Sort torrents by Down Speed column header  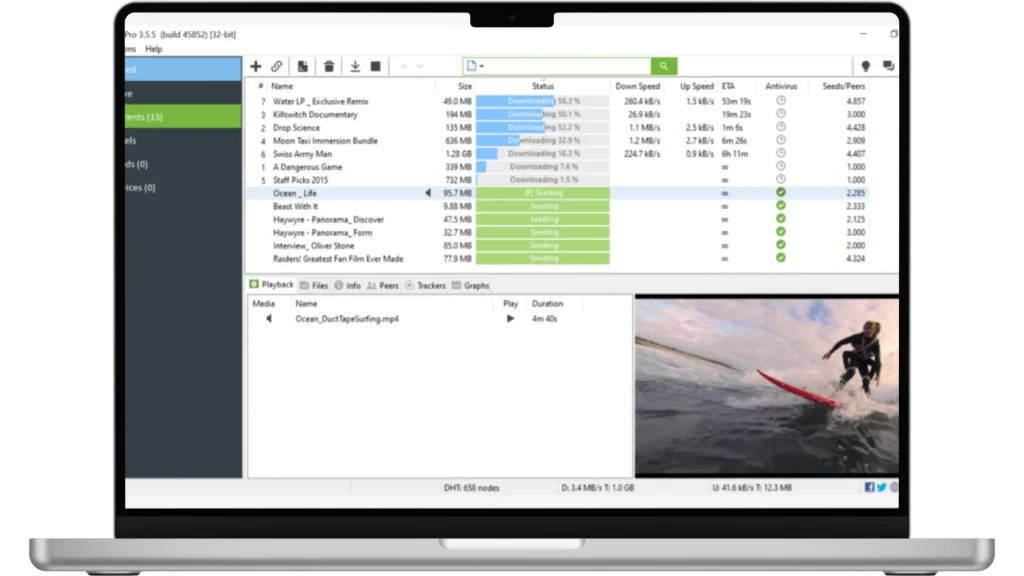pyautogui.click(x=637, y=87)
